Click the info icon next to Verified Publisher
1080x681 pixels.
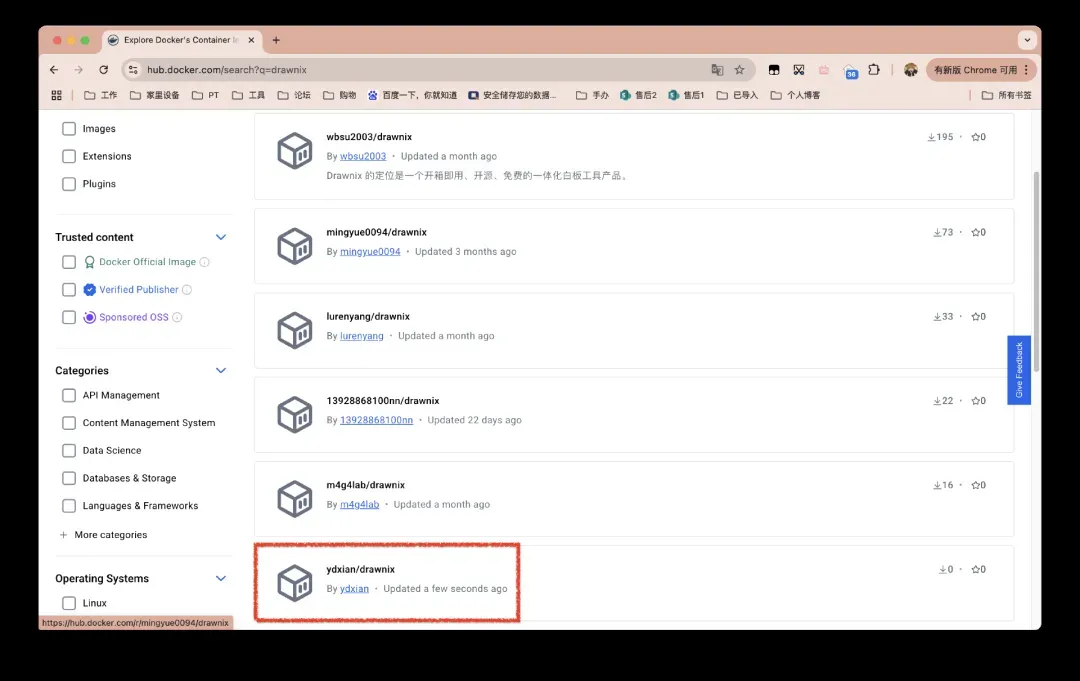tap(187, 290)
